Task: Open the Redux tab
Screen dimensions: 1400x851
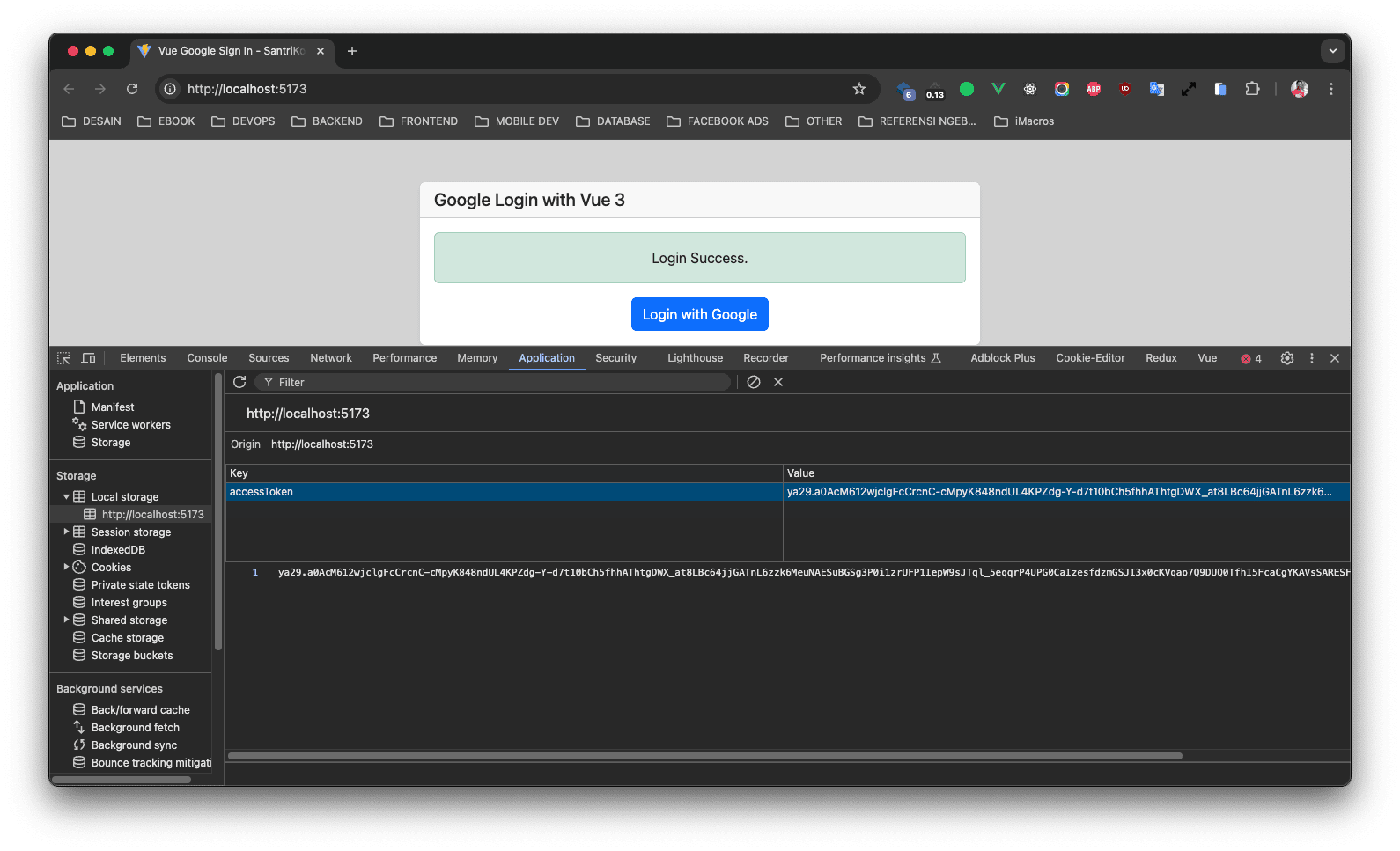Action: (1161, 358)
